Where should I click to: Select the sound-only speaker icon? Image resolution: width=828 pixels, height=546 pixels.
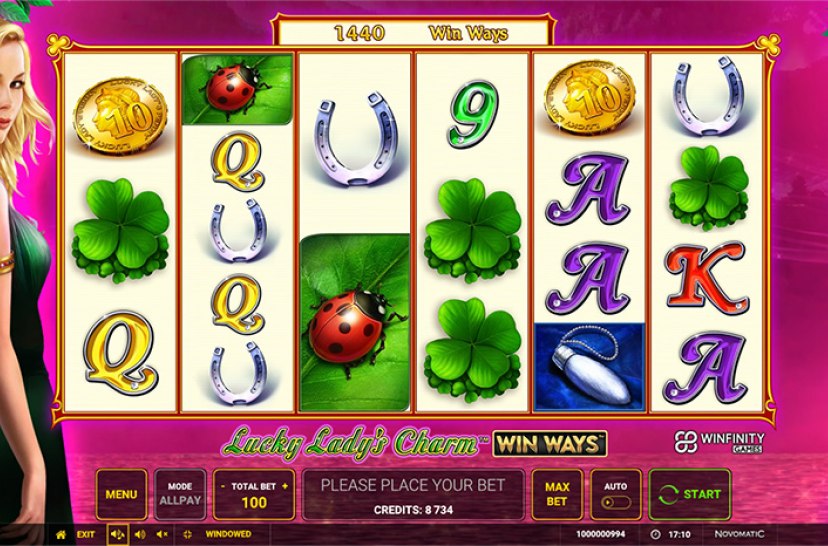(140, 534)
